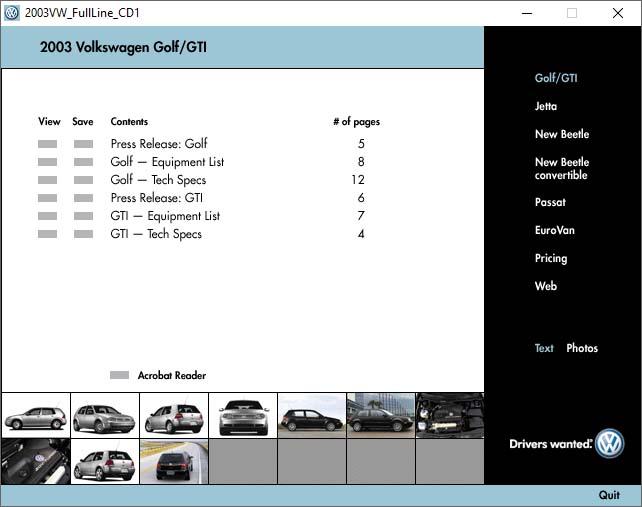Click the 'GTI — Tech Specs' contents text
Image resolution: width=642 pixels, height=507 pixels.
click(156, 234)
